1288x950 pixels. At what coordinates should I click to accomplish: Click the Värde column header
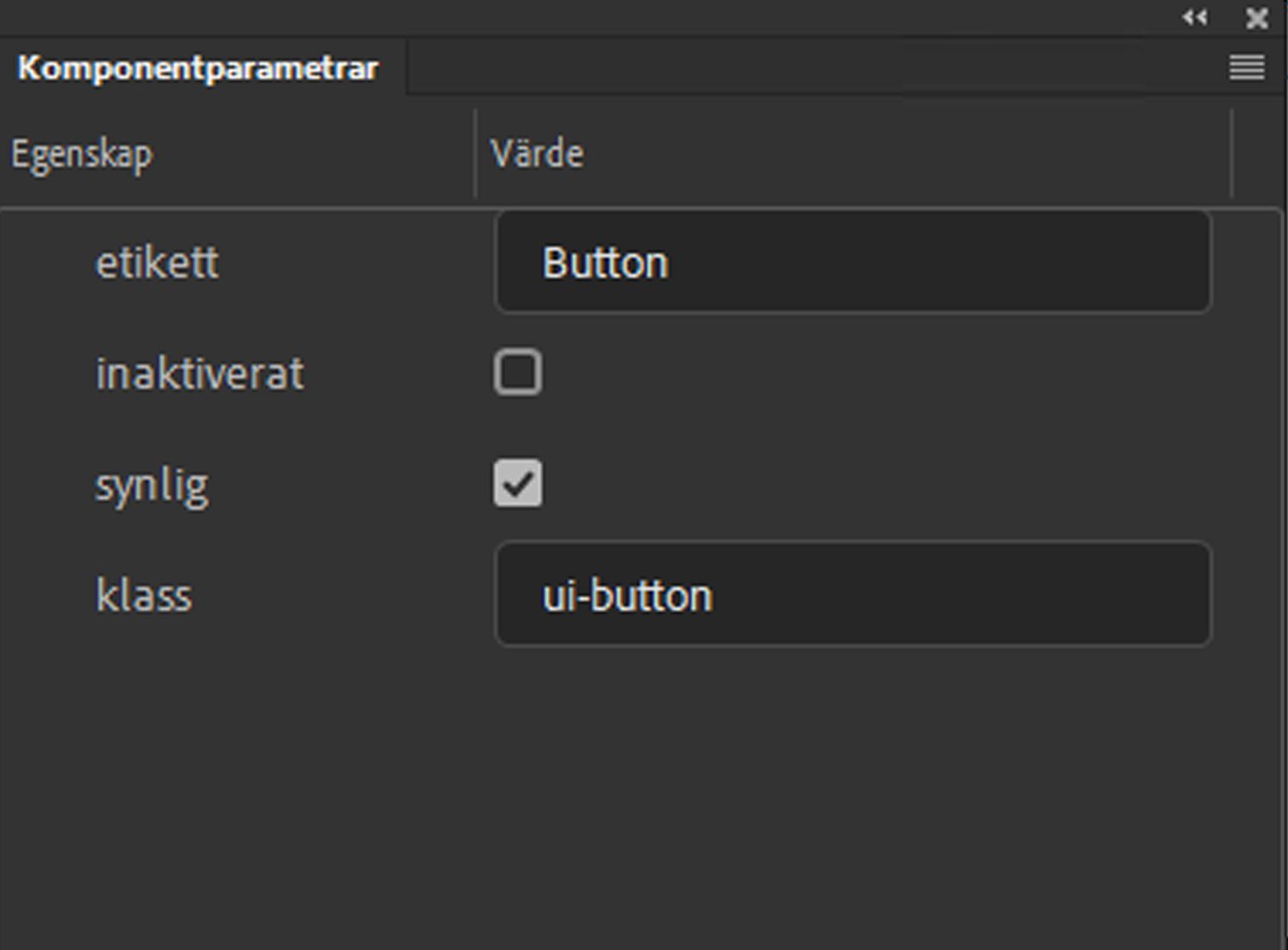pos(537,153)
